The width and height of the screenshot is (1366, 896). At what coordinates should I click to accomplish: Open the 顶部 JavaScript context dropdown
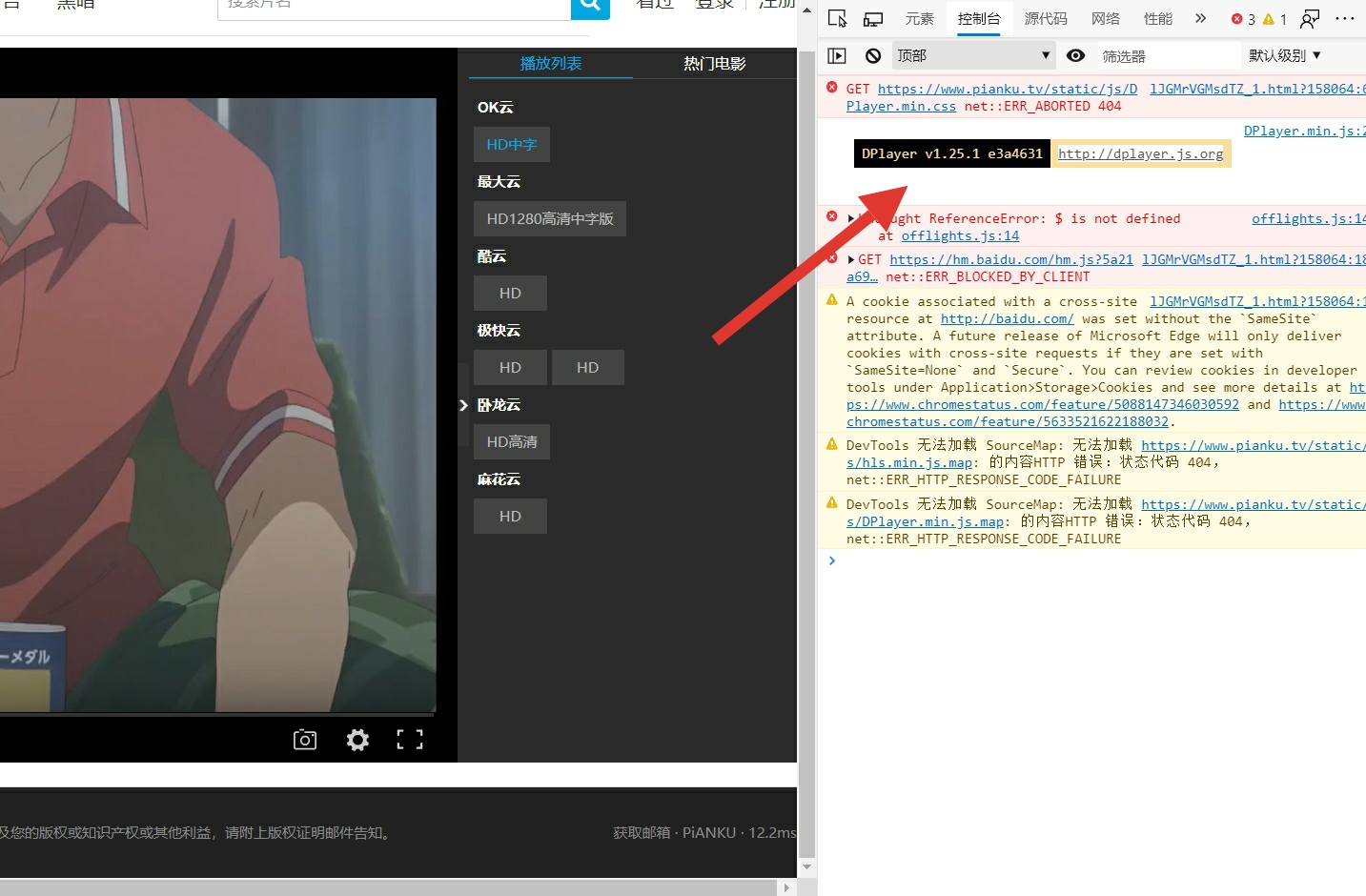tap(972, 55)
